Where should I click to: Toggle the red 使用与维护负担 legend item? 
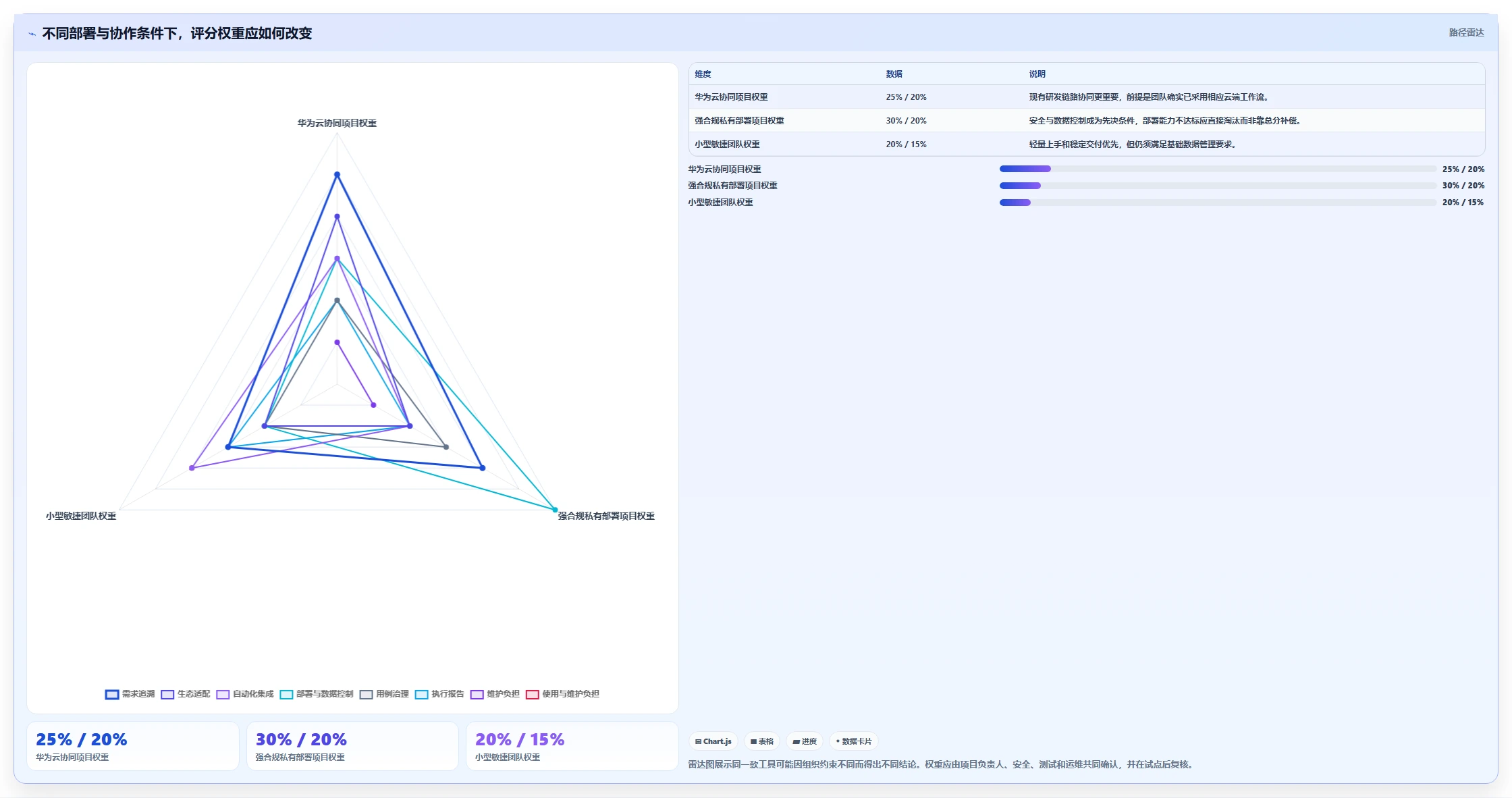tap(562, 694)
